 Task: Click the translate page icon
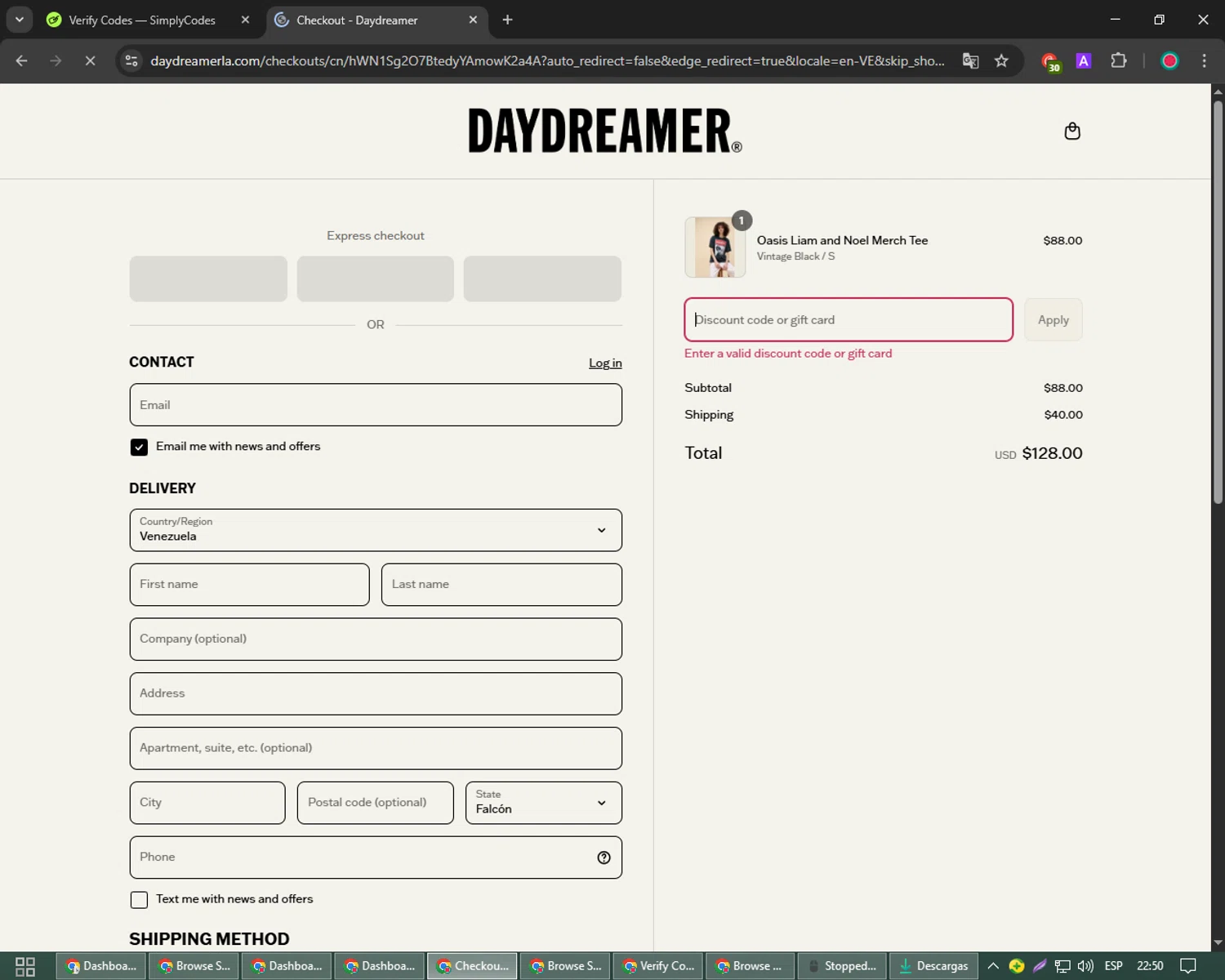pyautogui.click(x=970, y=60)
